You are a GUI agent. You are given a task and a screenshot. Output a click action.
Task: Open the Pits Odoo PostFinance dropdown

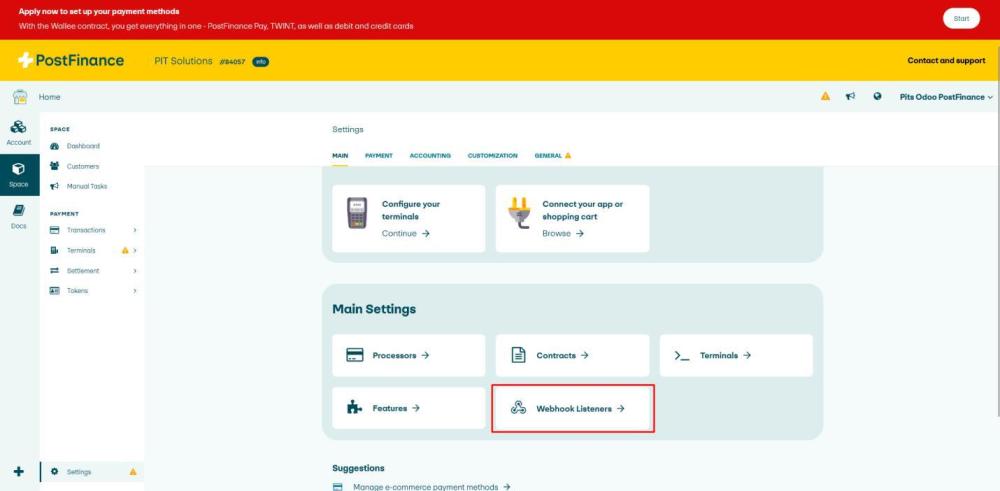[946, 97]
